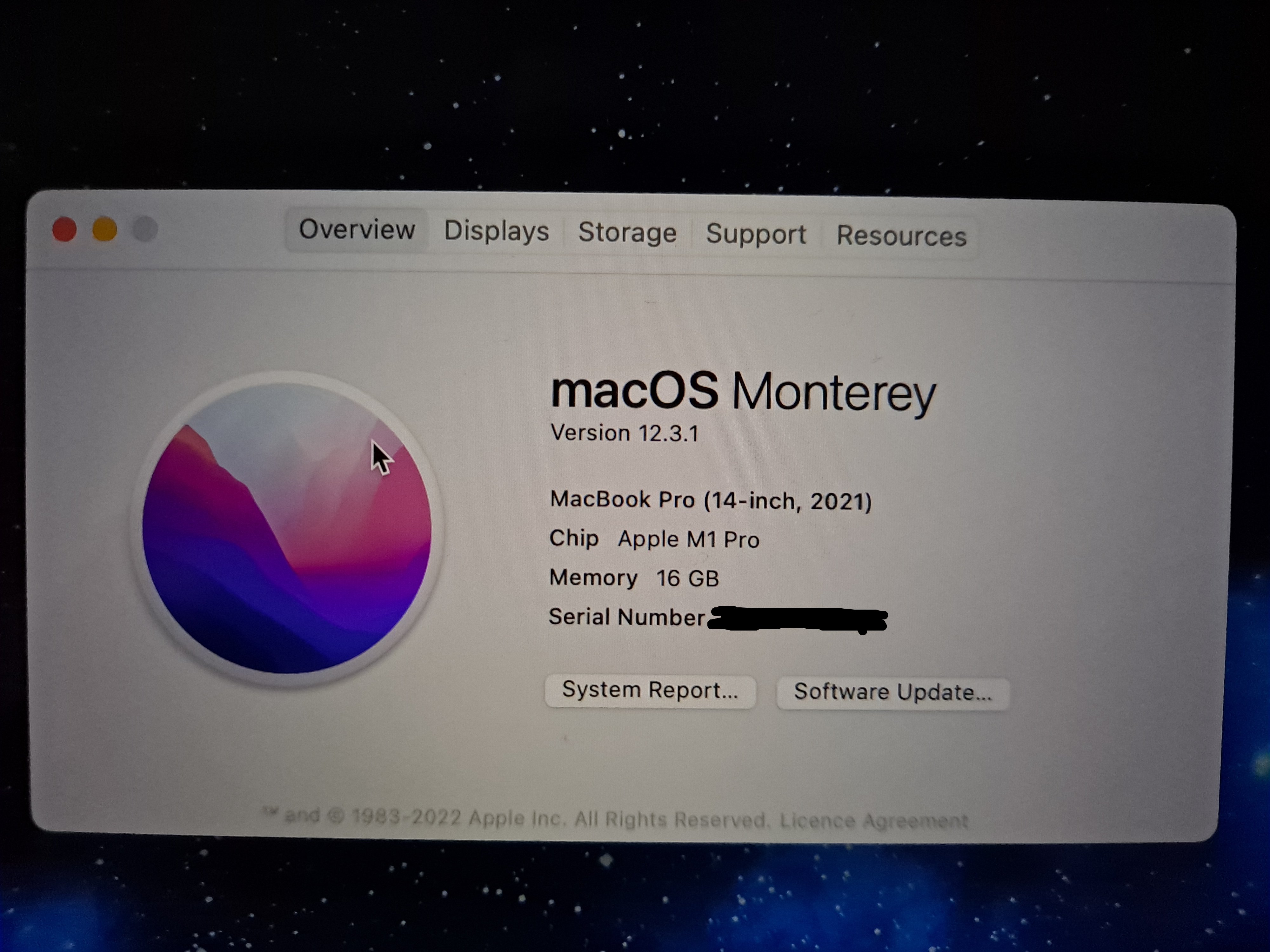
Task: Minimize the window with the yellow button
Action: (x=105, y=229)
